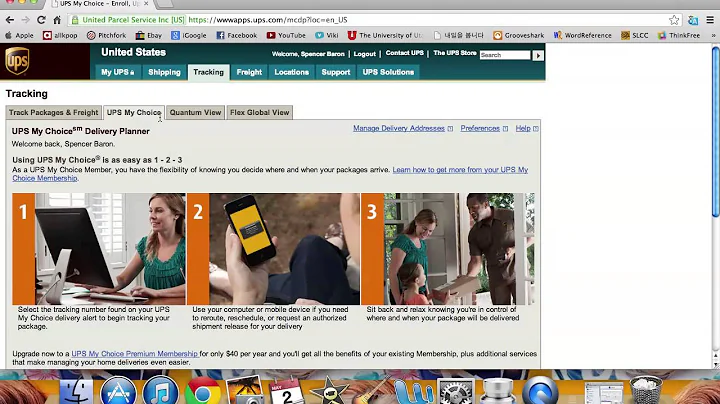Open iPhoto from the dock
This screenshot has height=404, width=720.
coord(245,391)
